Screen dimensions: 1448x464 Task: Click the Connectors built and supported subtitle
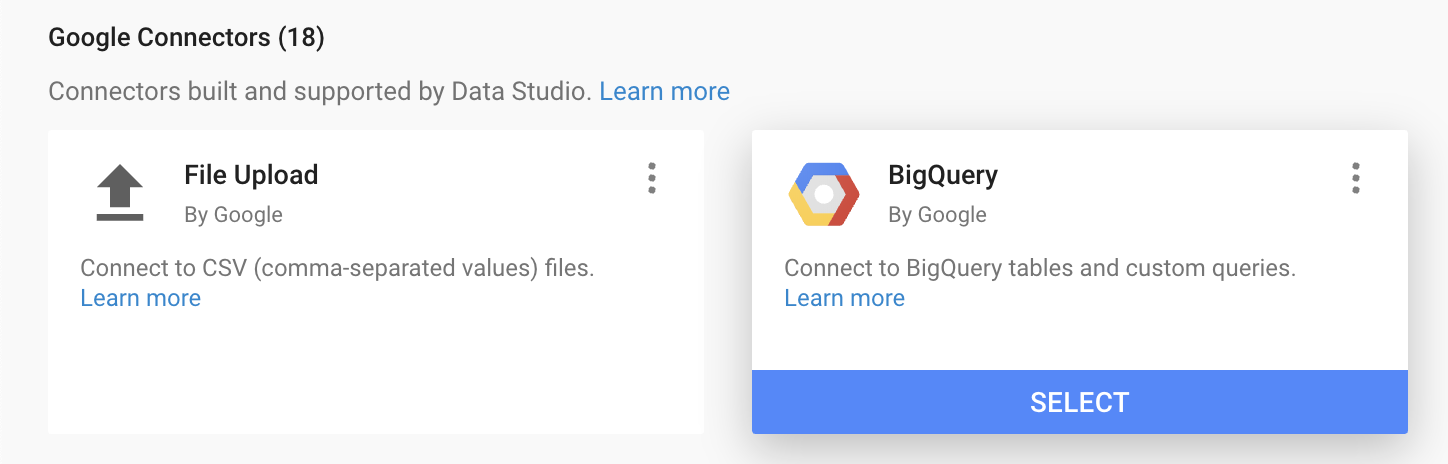click(322, 92)
